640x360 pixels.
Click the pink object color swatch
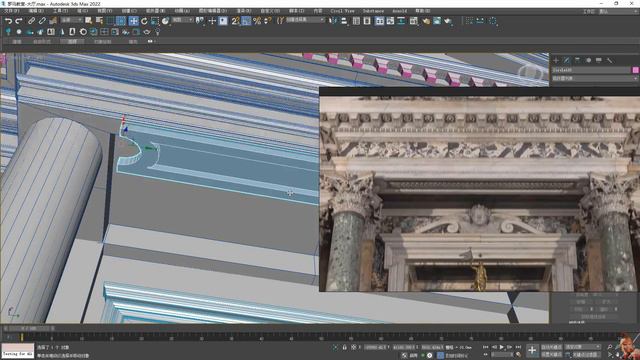tap(636, 70)
